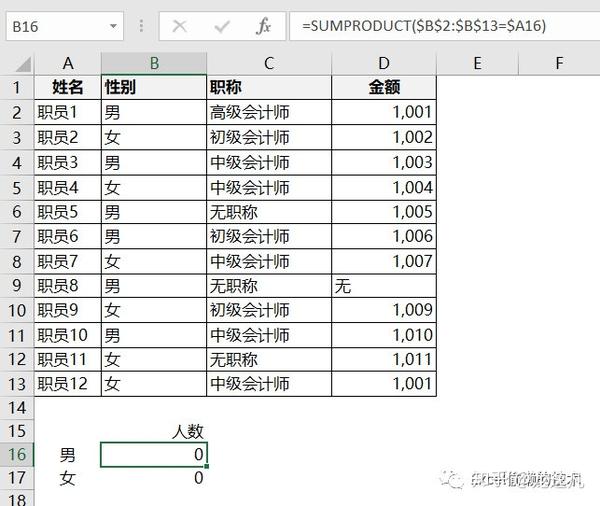Click amount cell 1,009
This screenshot has width=600, height=506.
pyautogui.click(x=384, y=310)
